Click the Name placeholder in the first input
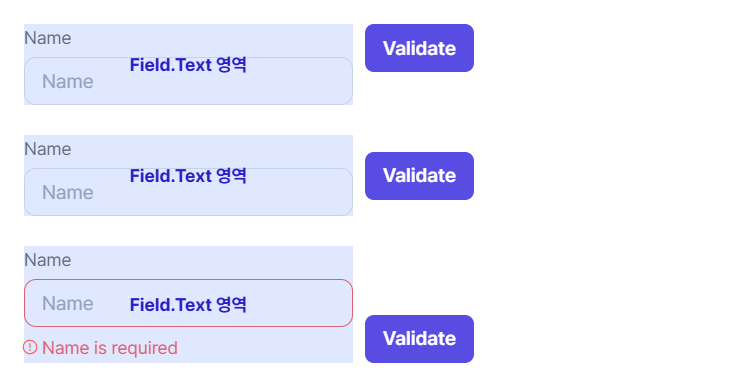Image resolution: width=750 pixels, height=387 pixels. coord(67,81)
